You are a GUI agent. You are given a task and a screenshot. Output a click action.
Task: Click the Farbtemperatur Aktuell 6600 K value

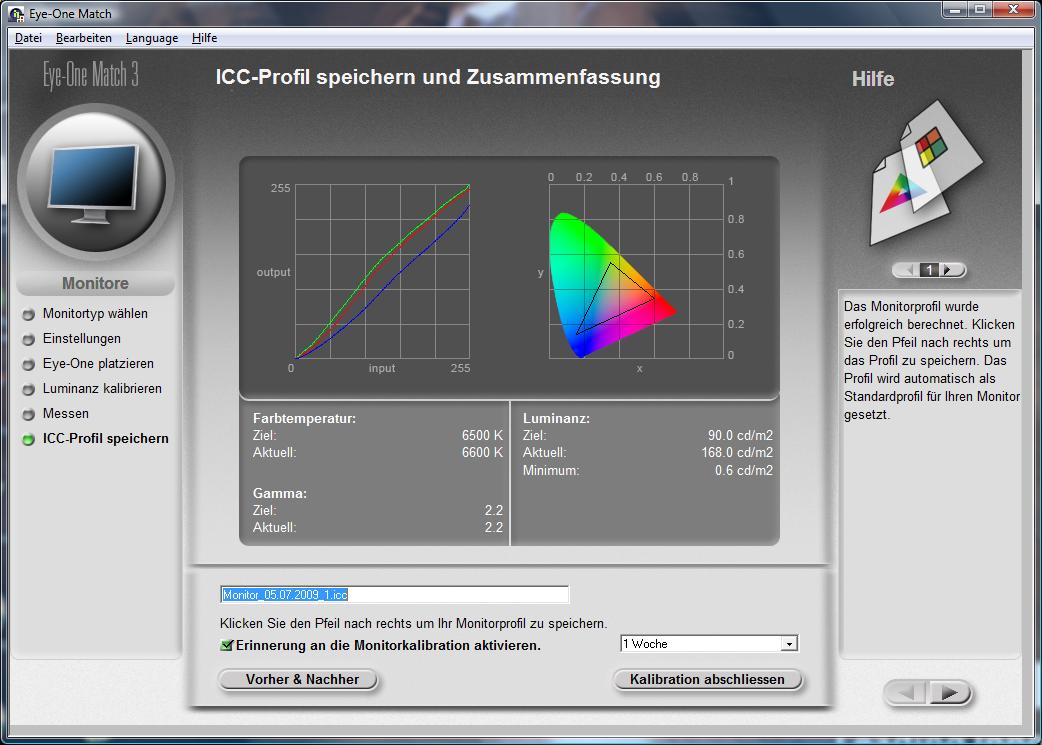click(x=482, y=453)
